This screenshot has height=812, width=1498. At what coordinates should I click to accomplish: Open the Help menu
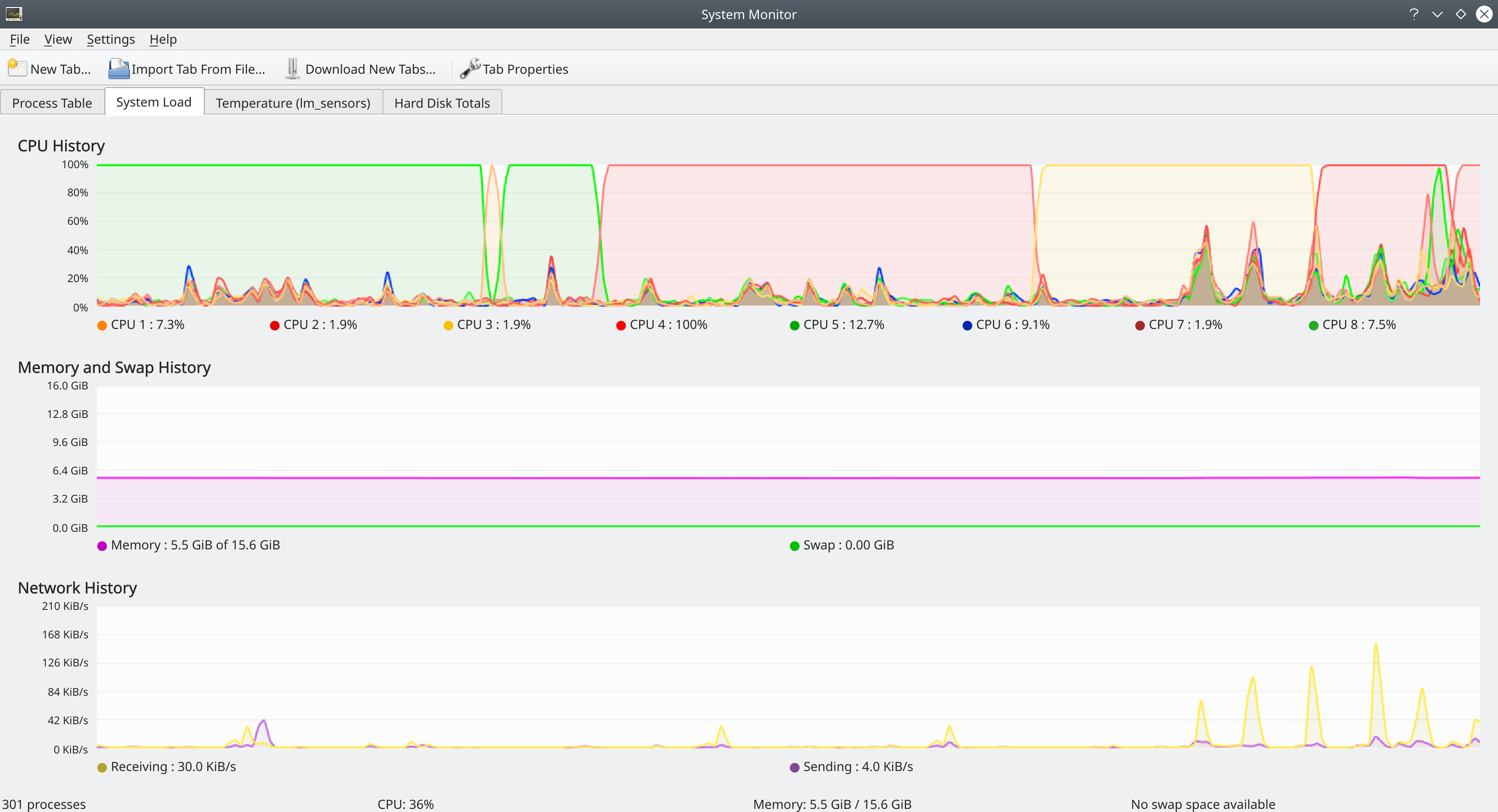[163, 39]
